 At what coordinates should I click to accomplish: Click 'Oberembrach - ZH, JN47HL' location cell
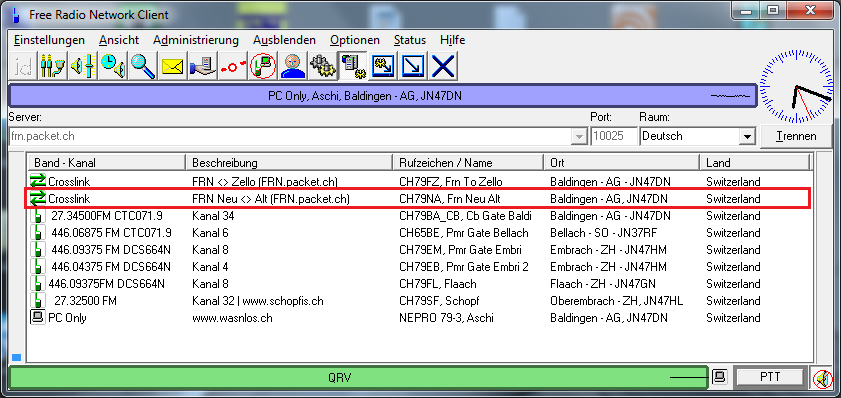pos(616,301)
